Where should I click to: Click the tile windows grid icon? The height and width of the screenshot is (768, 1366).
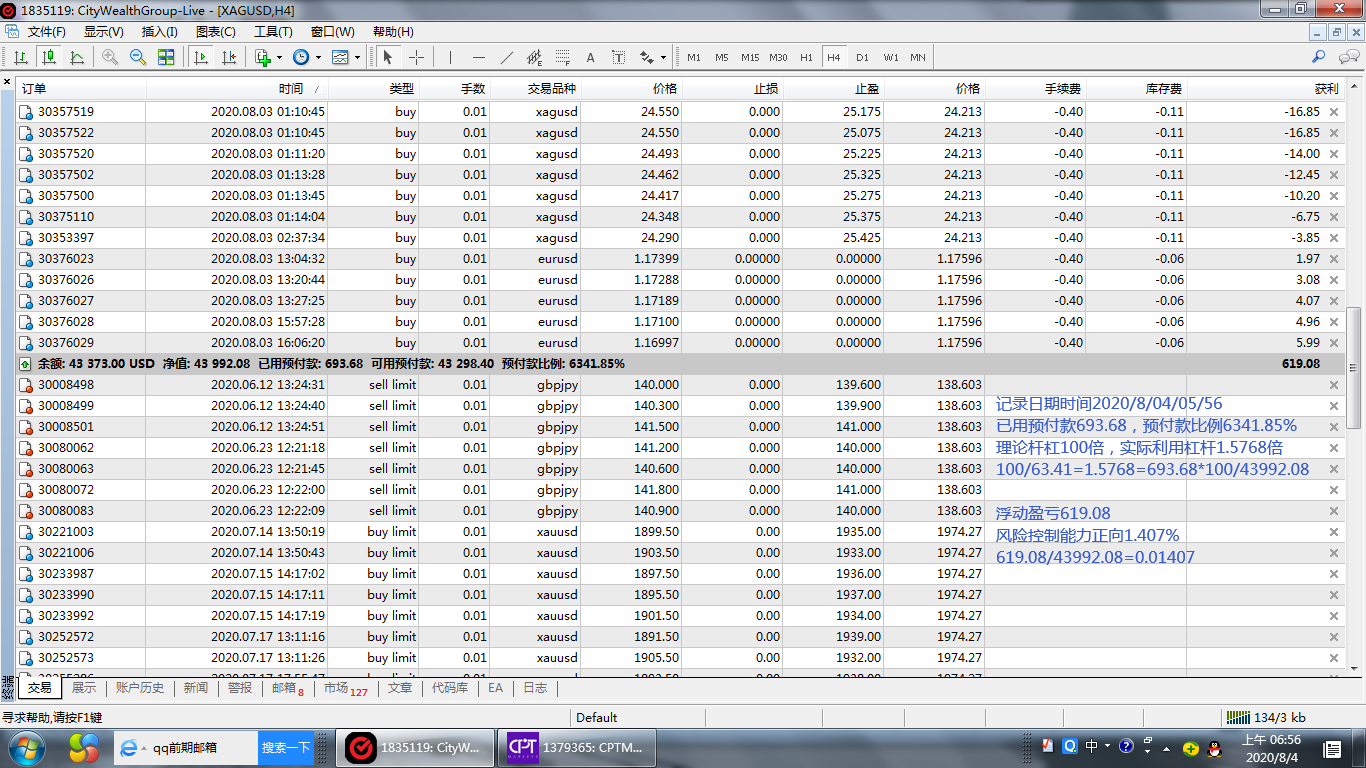[166, 57]
